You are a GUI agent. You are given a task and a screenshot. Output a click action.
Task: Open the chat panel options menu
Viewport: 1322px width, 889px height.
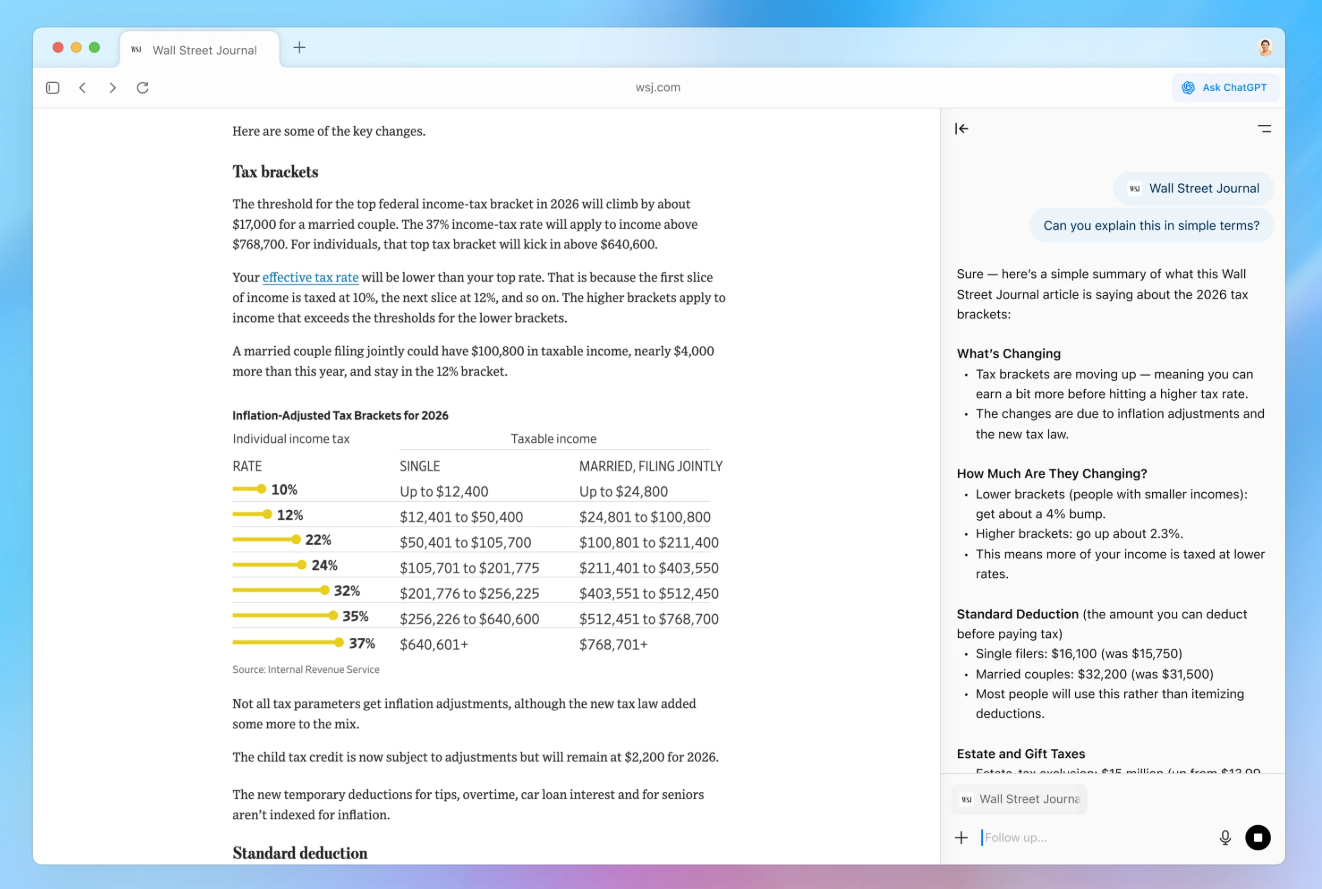pyautogui.click(x=1264, y=128)
